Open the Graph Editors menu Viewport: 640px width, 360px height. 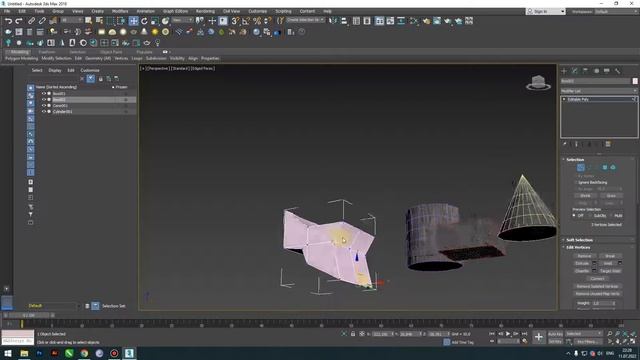click(176, 11)
